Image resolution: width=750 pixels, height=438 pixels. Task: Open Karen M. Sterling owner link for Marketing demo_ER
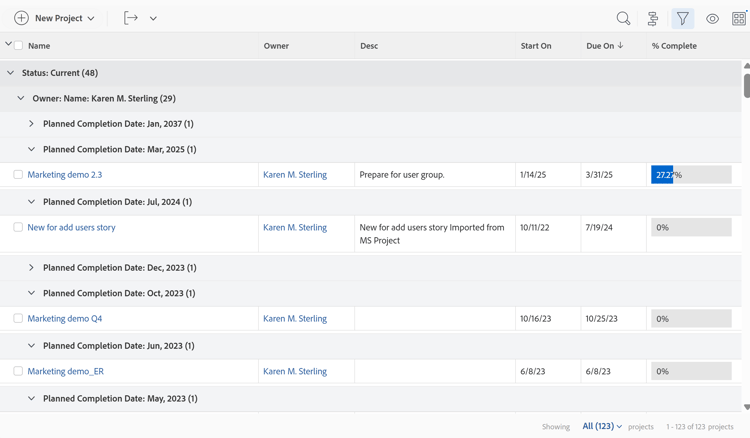point(295,371)
